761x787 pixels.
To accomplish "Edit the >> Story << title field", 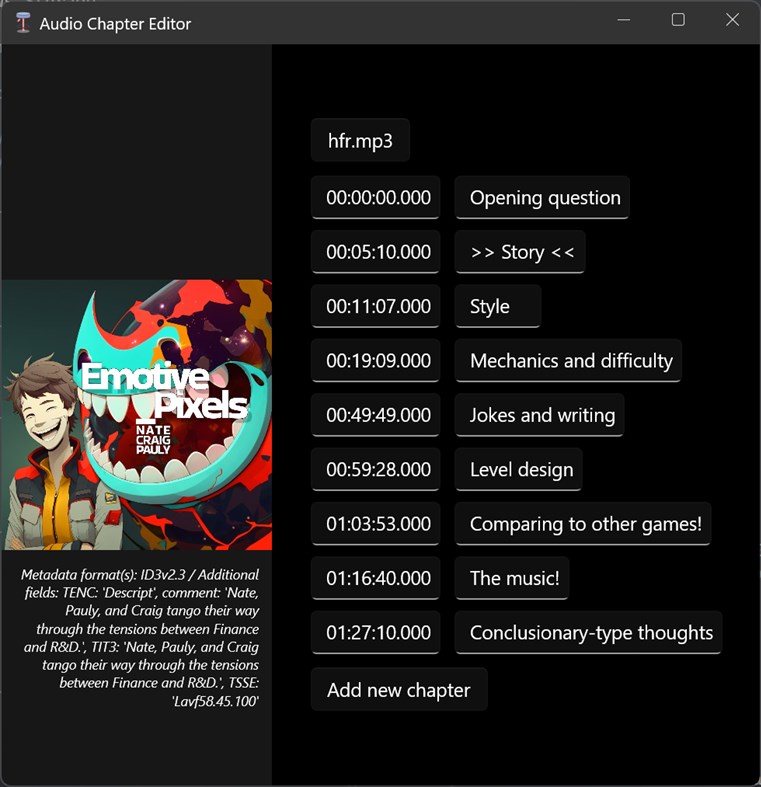I will coord(520,251).
